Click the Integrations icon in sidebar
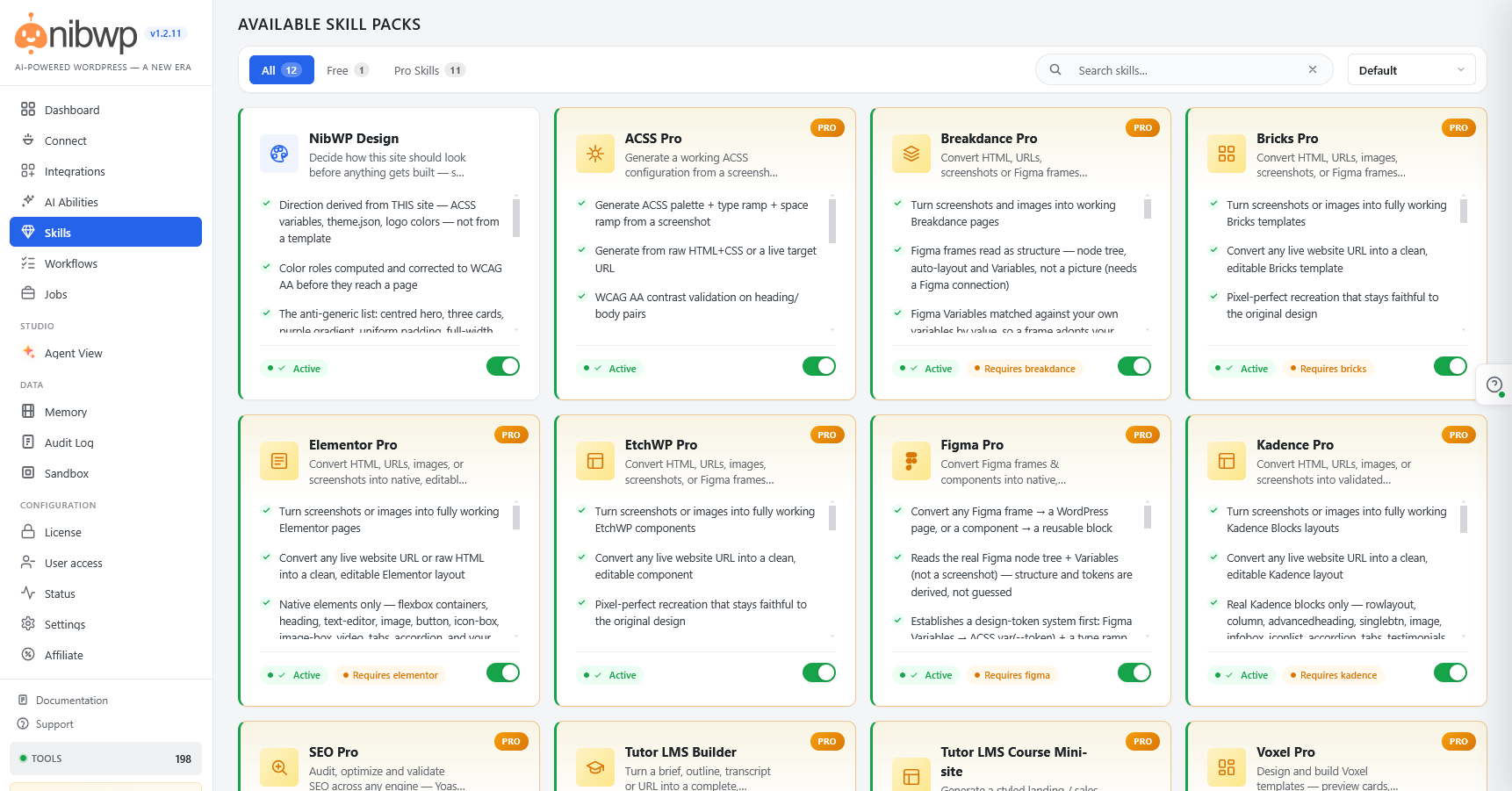This screenshot has height=791, width=1512. 28,171
